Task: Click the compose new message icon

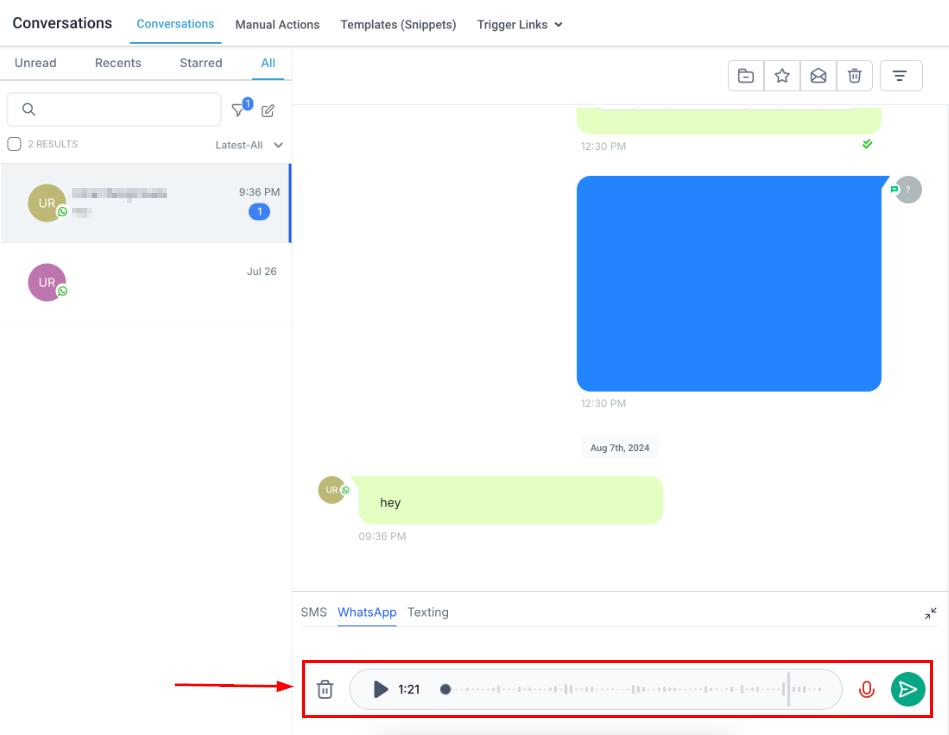Action: pyautogui.click(x=268, y=111)
